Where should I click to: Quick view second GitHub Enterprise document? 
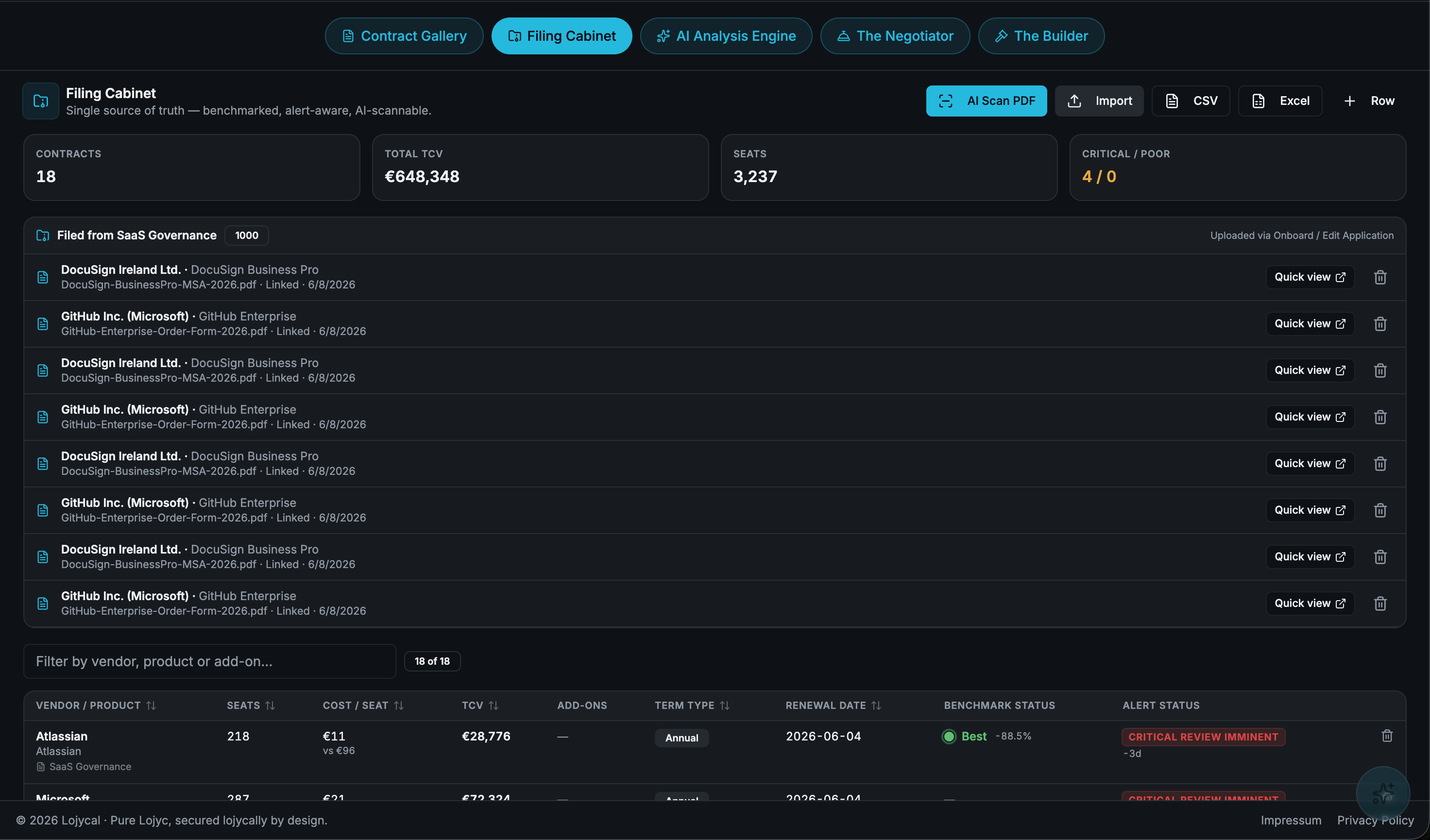(1310, 417)
